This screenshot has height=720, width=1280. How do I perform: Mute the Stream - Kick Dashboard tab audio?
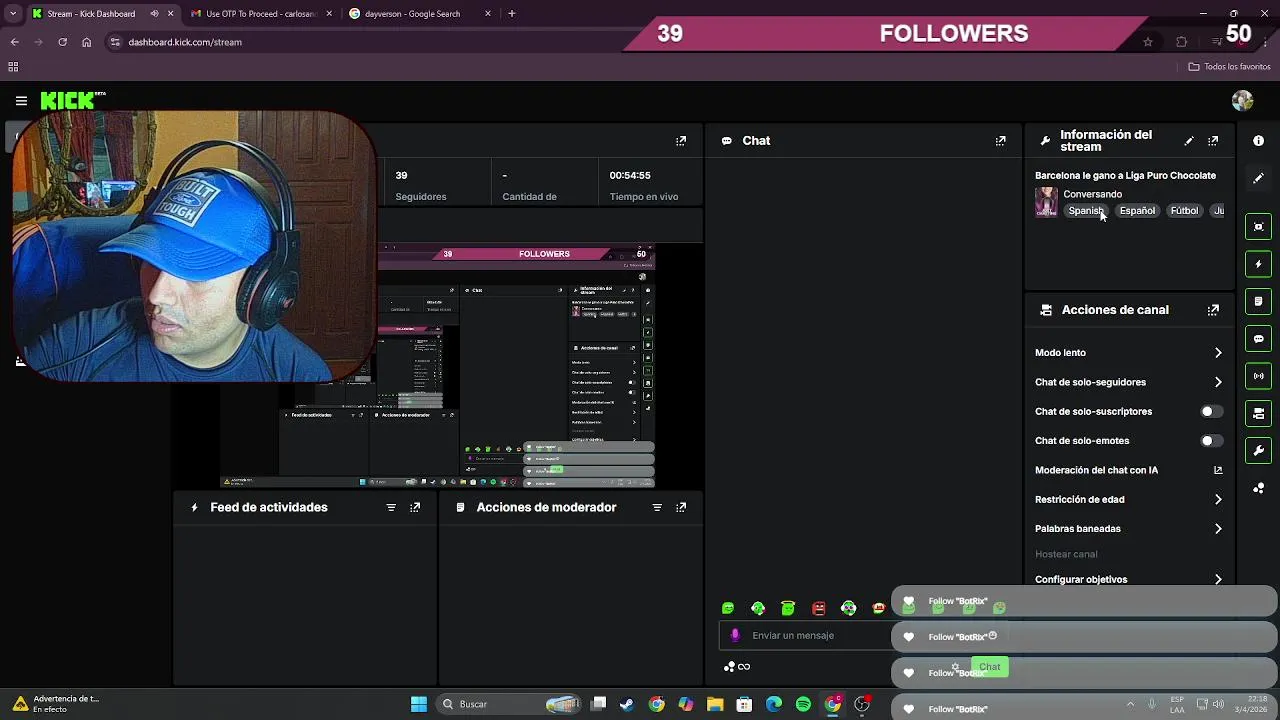tap(154, 14)
